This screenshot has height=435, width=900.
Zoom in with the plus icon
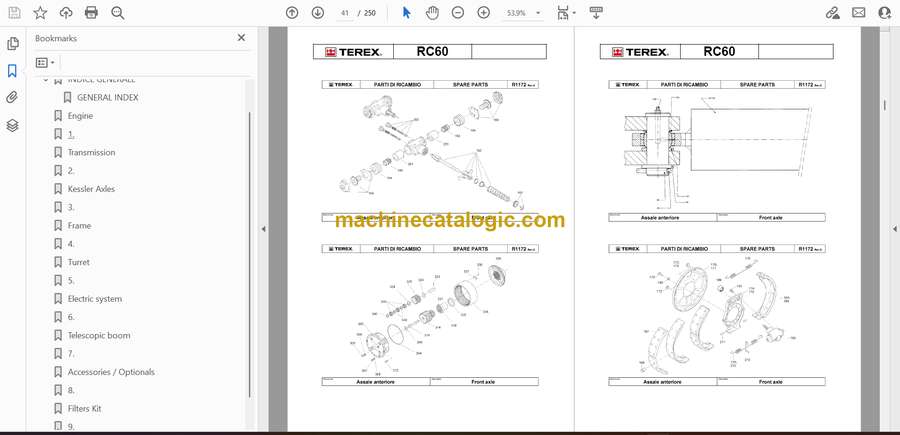pos(484,13)
